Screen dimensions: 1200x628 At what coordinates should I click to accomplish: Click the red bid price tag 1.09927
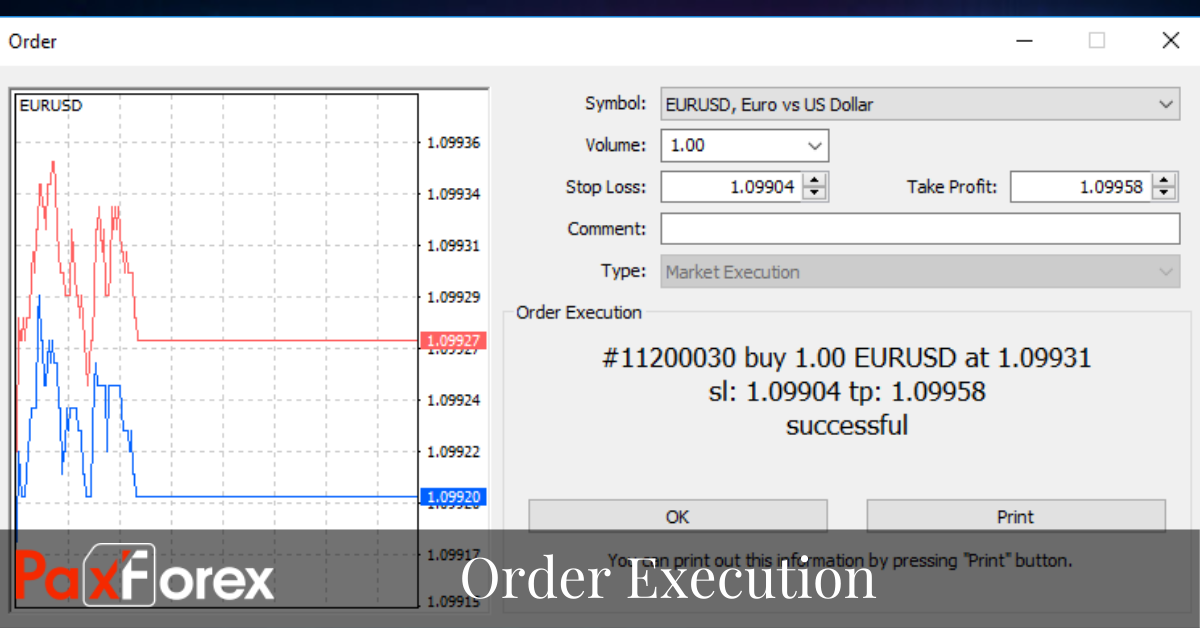452,340
